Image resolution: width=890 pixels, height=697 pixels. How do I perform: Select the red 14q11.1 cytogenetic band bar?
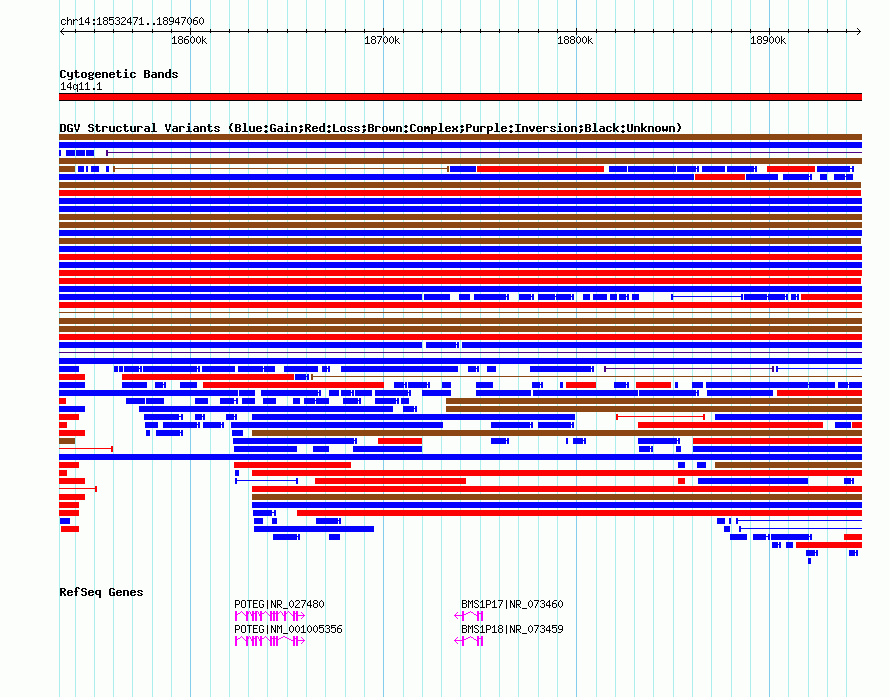coord(460,97)
